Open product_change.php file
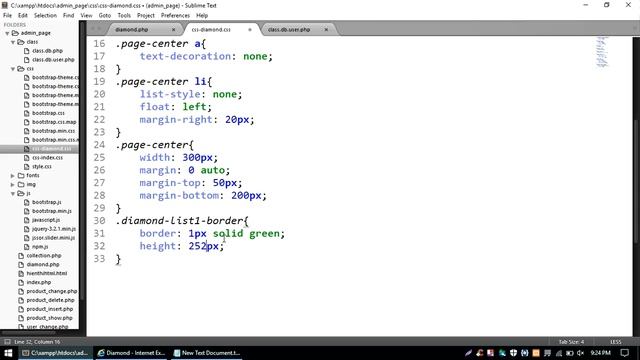The height and width of the screenshot is (360, 640). [x=52, y=291]
